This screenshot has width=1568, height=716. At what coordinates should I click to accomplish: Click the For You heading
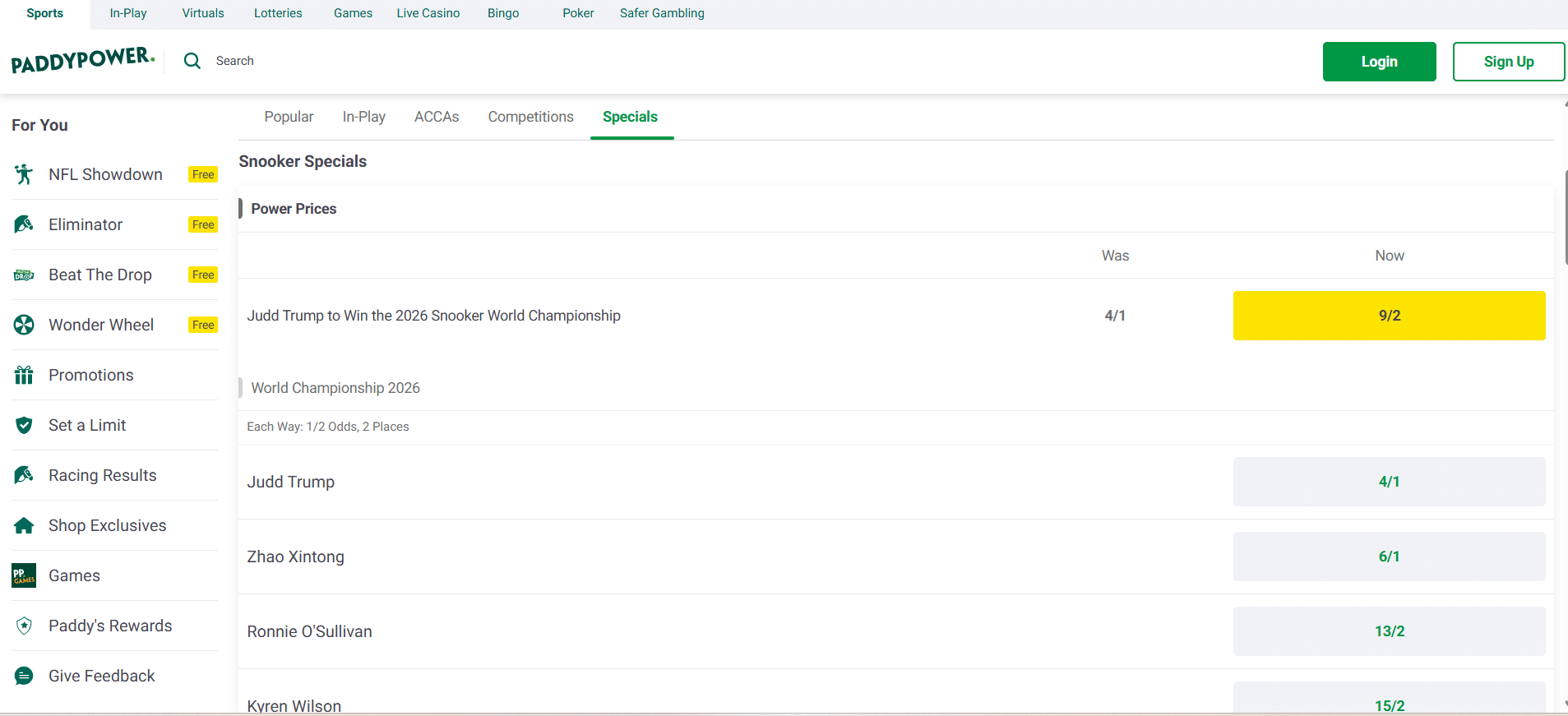[39, 125]
